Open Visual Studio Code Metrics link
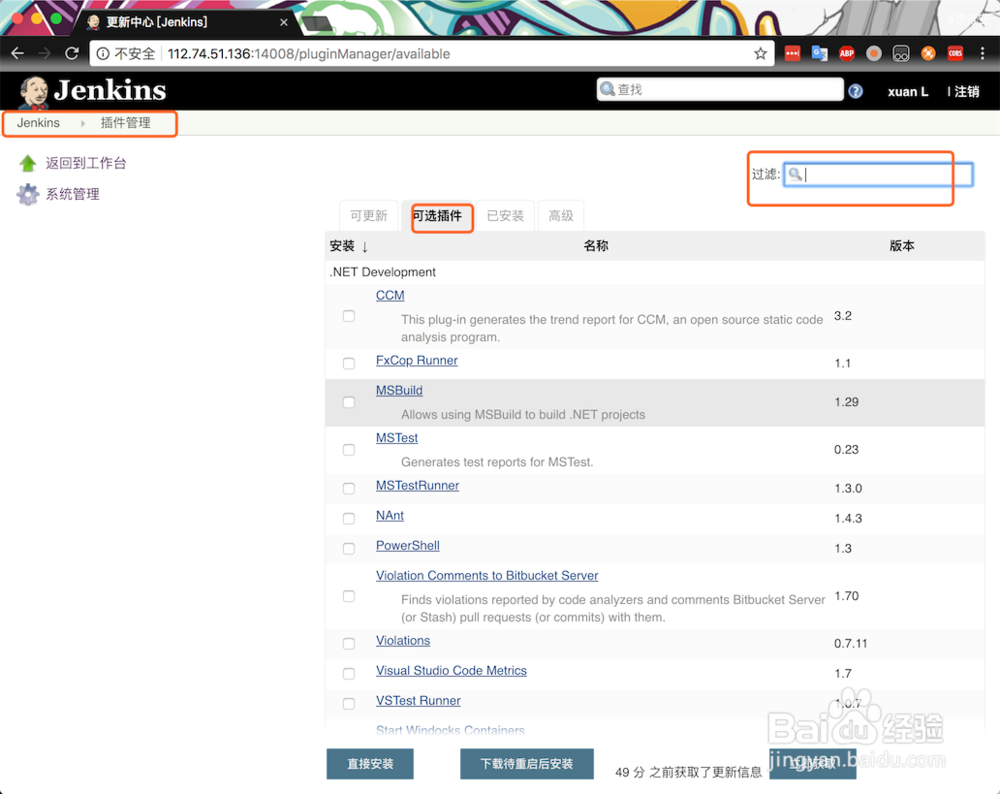Viewport: 1000px width, 794px height. pos(451,671)
